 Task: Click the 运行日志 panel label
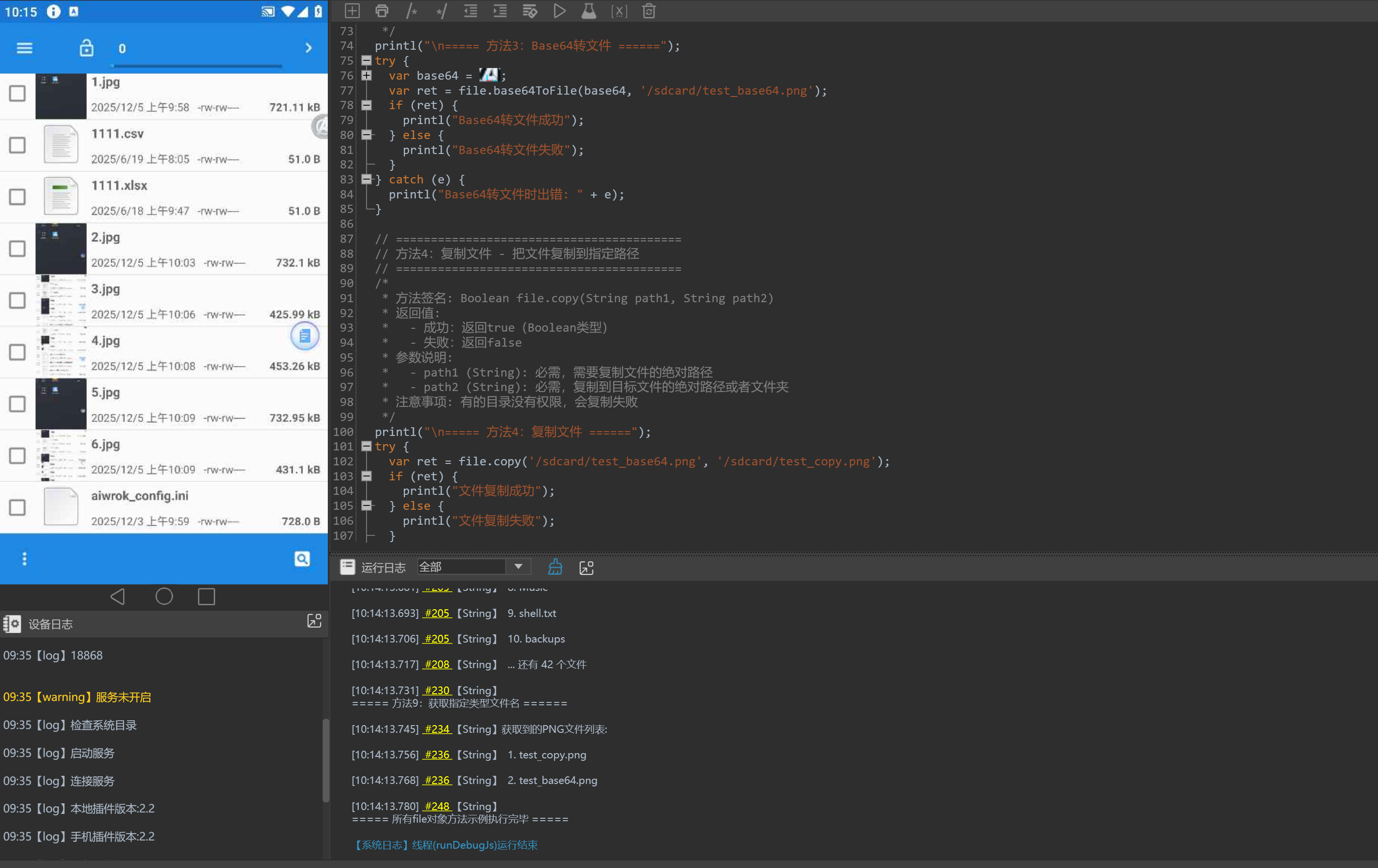tap(383, 567)
